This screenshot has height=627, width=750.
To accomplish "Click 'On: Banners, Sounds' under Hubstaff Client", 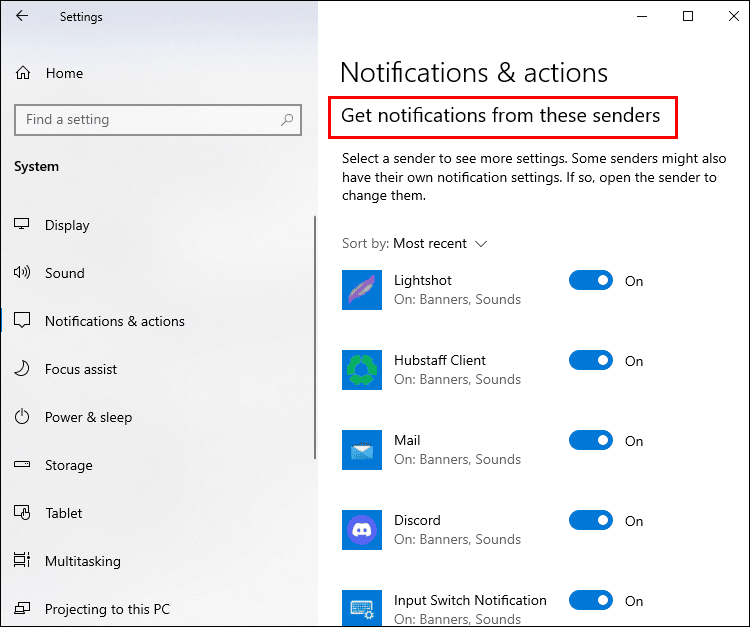I will [x=457, y=380].
